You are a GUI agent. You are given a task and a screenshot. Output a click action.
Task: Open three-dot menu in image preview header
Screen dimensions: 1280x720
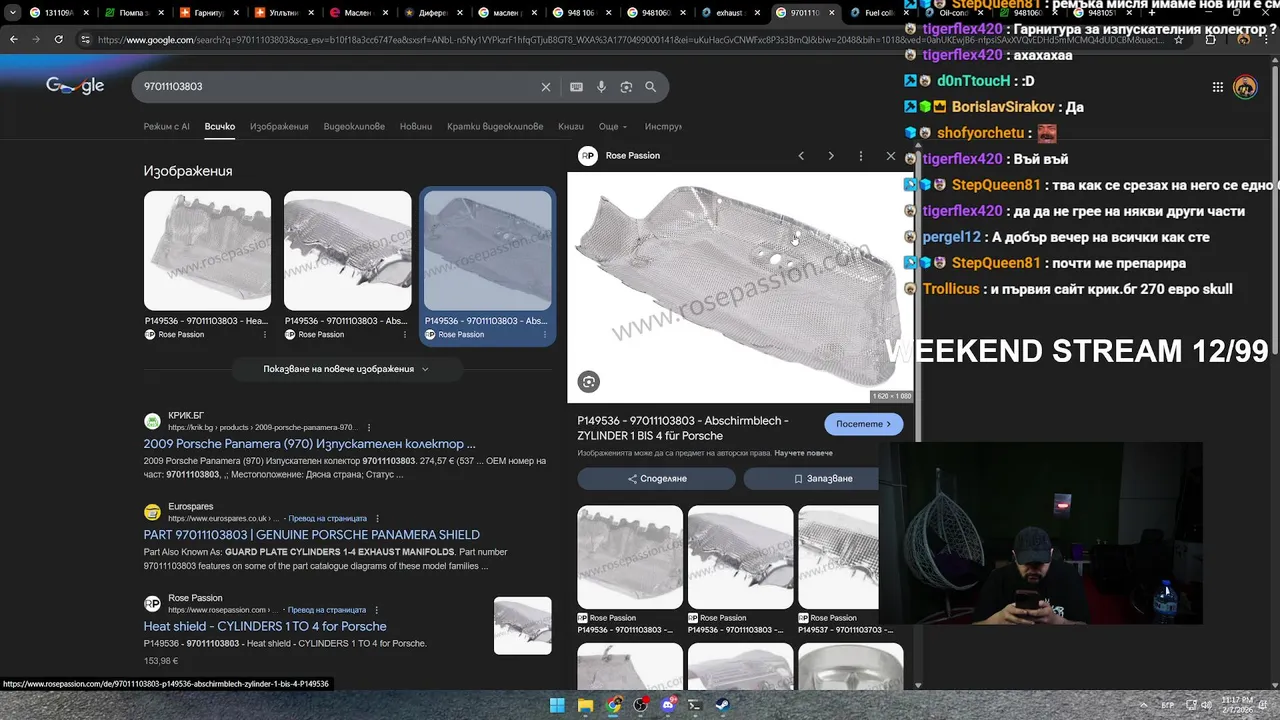pyautogui.click(x=861, y=156)
